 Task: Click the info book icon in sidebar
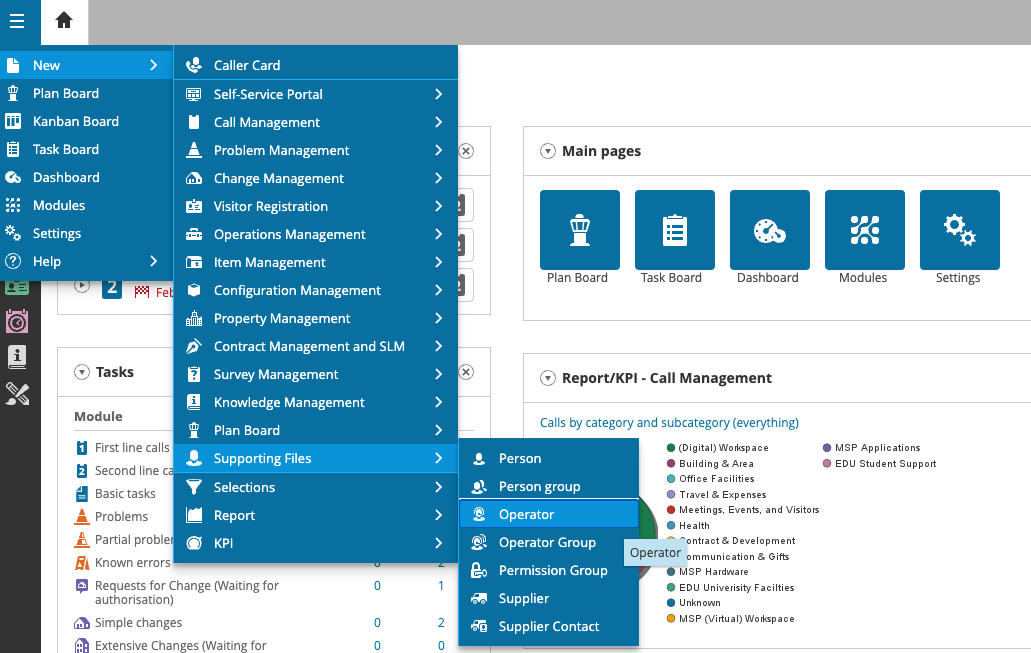(x=17, y=357)
